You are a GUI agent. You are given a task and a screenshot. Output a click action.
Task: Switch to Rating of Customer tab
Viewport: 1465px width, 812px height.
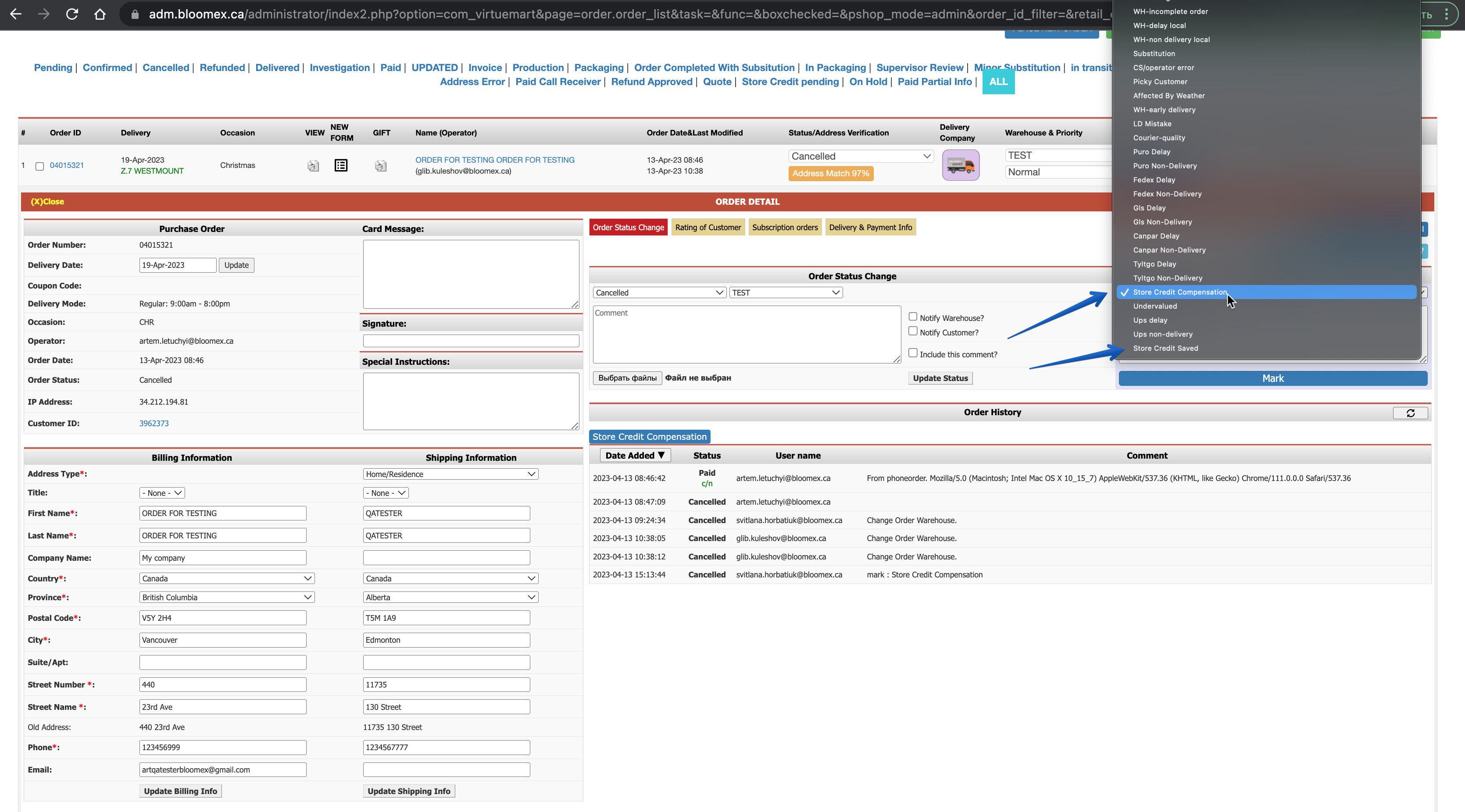click(707, 227)
